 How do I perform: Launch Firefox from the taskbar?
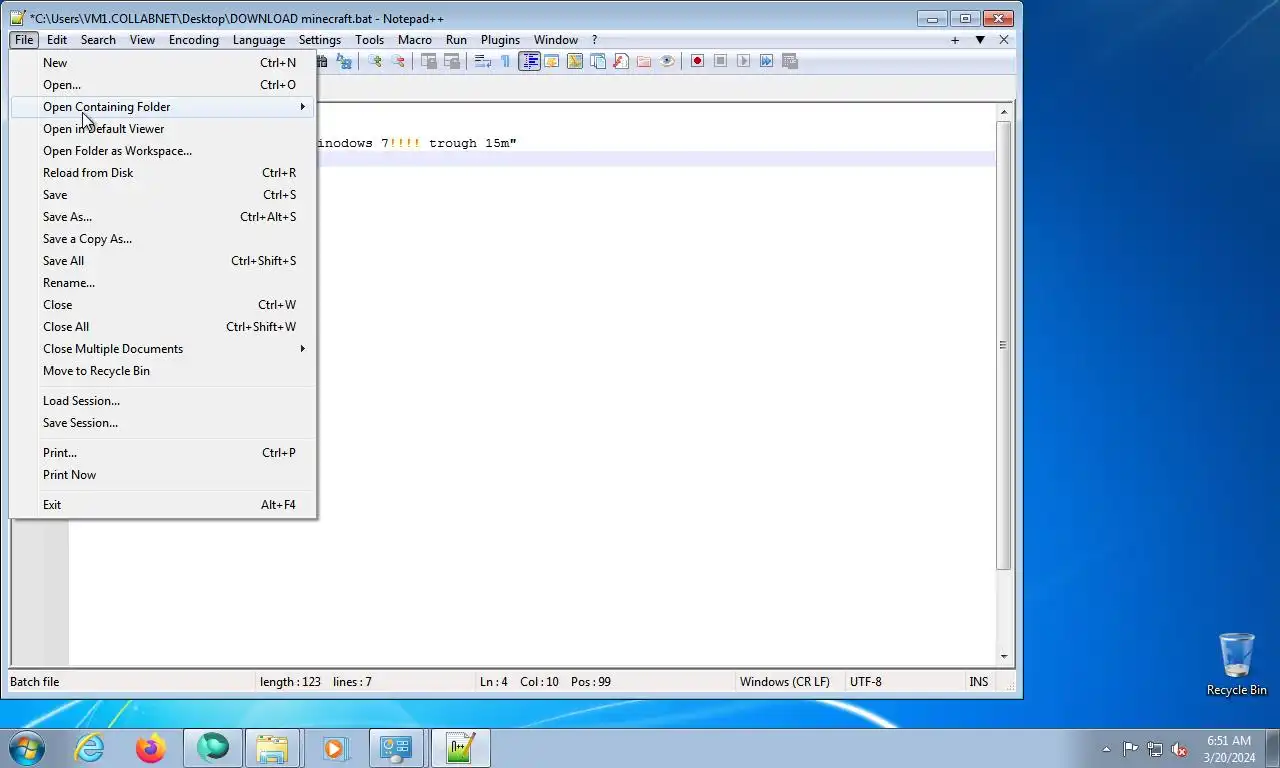pyautogui.click(x=151, y=748)
